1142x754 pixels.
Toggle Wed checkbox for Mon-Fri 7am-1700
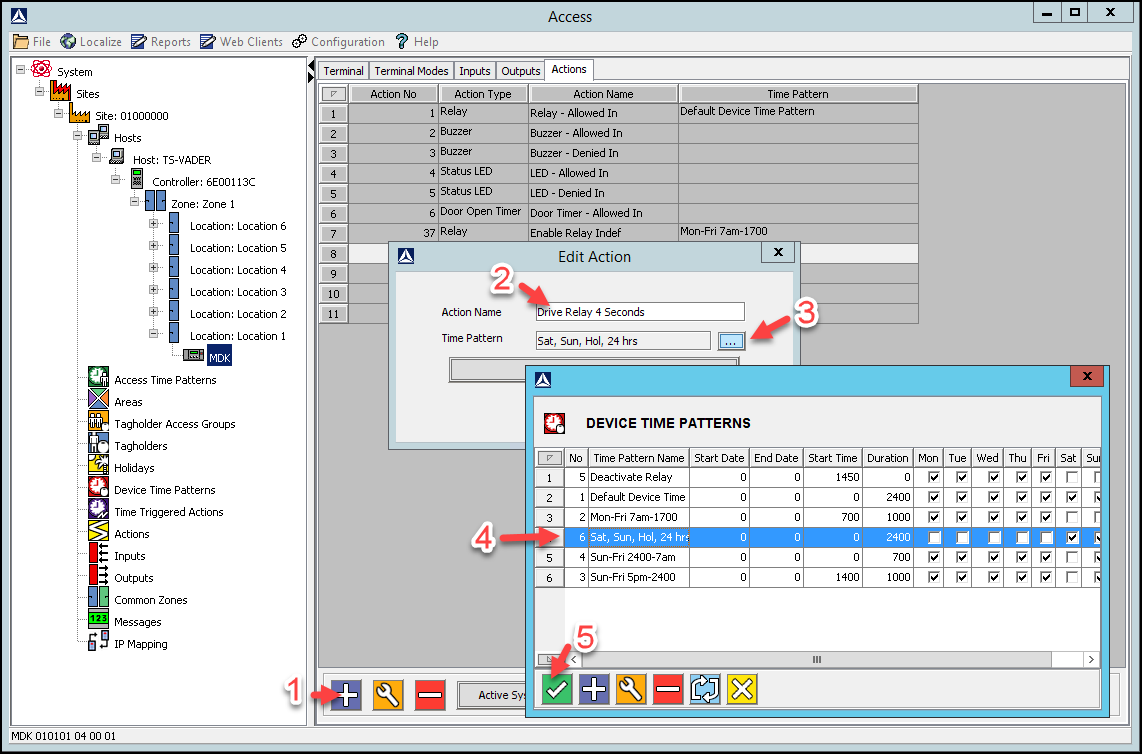pyautogui.click(x=993, y=517)
